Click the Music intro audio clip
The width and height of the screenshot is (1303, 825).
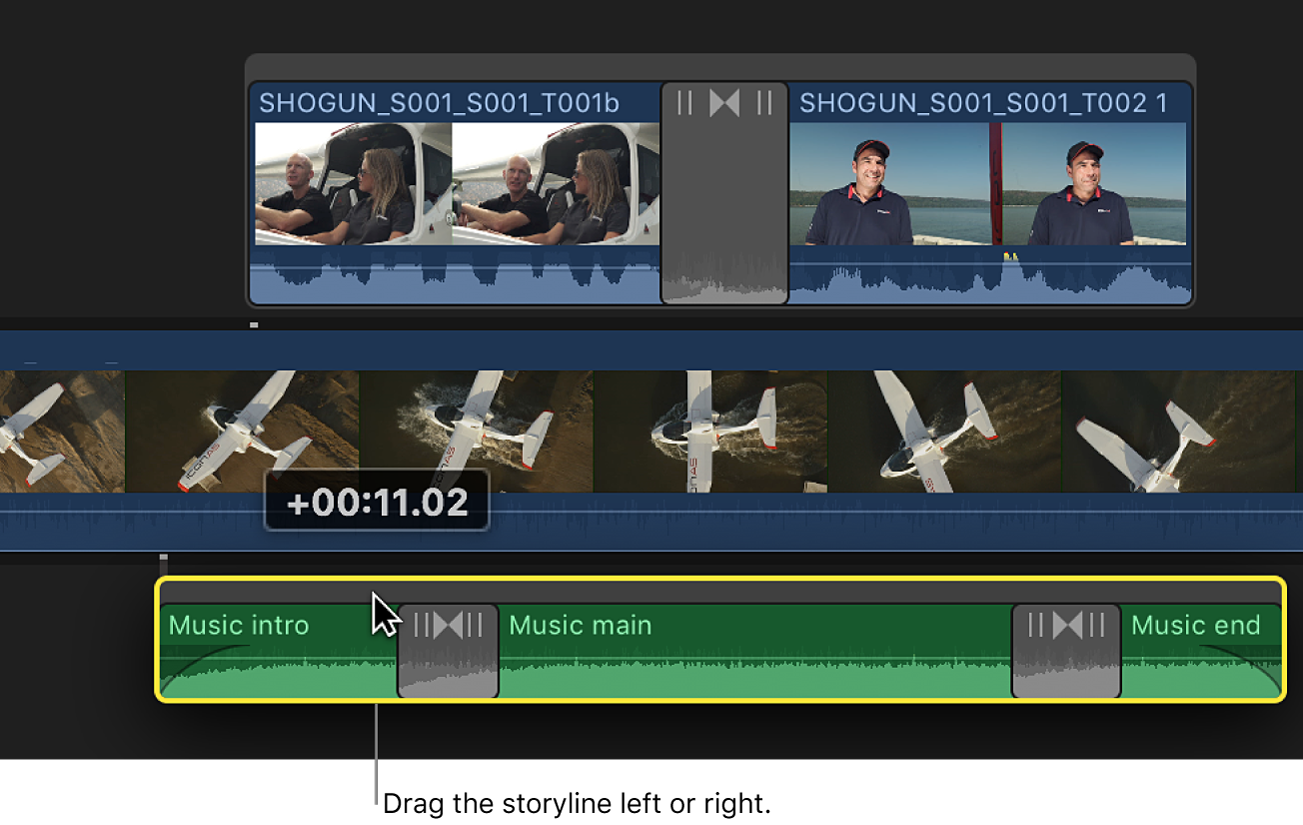click(x=279, y=651)
